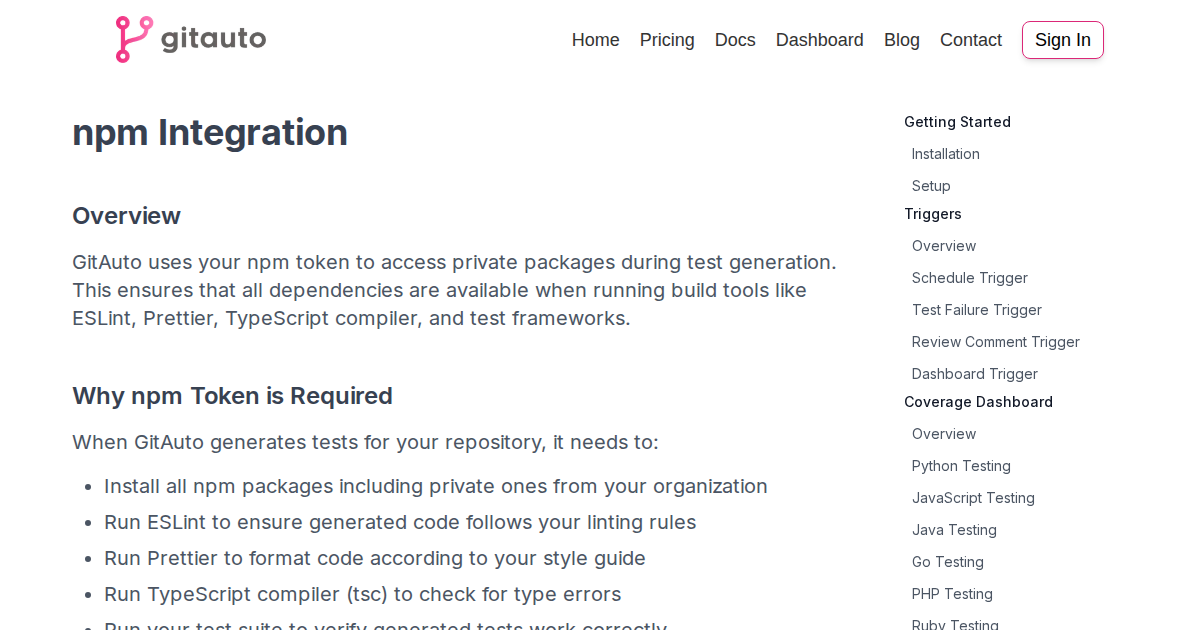Click the Sign In button
This screenshot has width=1200, height=630.
[1063, 40]
